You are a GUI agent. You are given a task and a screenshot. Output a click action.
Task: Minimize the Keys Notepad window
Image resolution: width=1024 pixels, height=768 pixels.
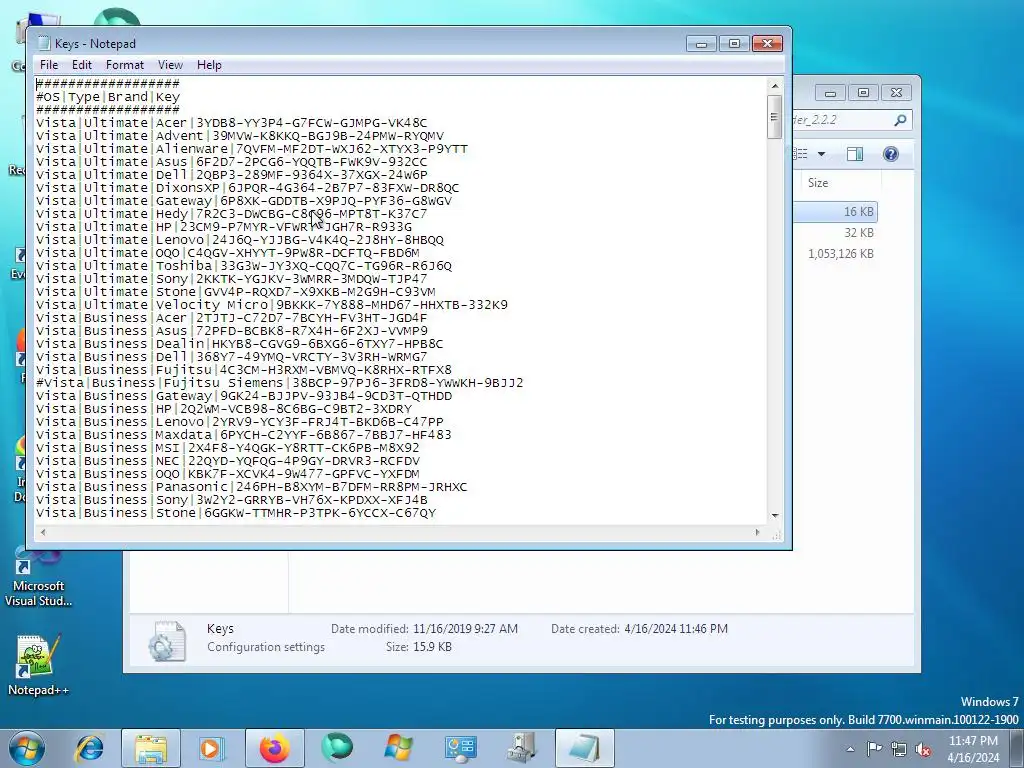(701, 44)
